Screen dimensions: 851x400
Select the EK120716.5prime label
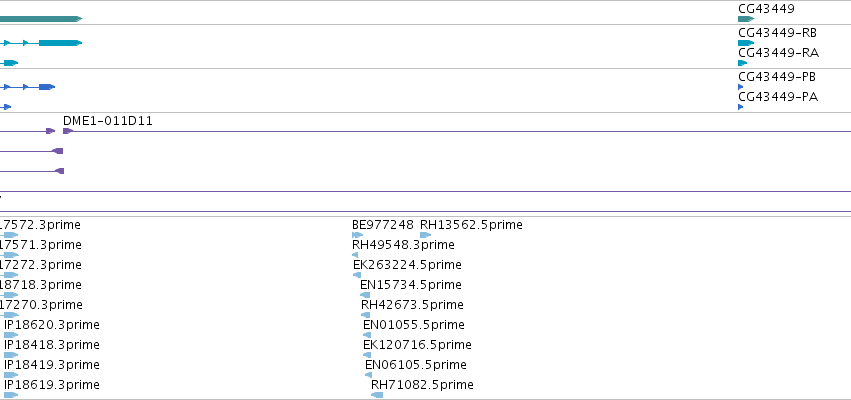[x=417, y=345]
